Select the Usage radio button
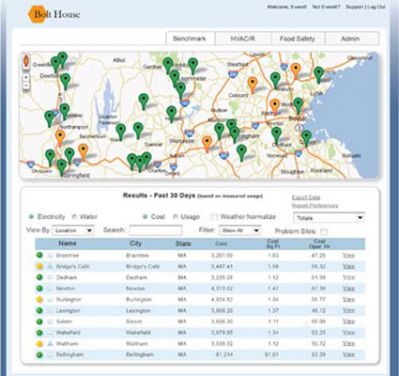Image resolution: width=399 pixels, height=376 pixels. tap(175, 217)
